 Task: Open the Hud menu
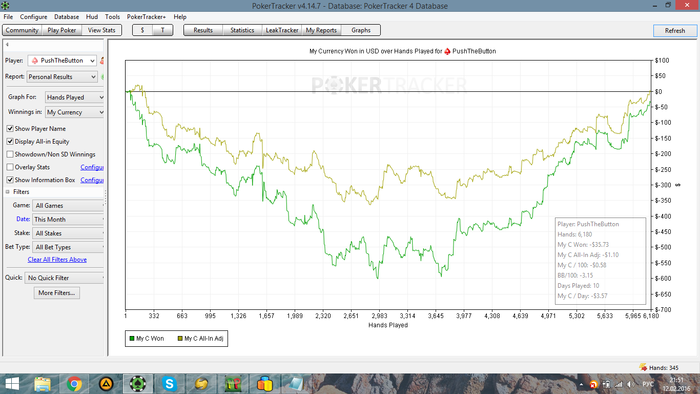(x=92, y=17)
